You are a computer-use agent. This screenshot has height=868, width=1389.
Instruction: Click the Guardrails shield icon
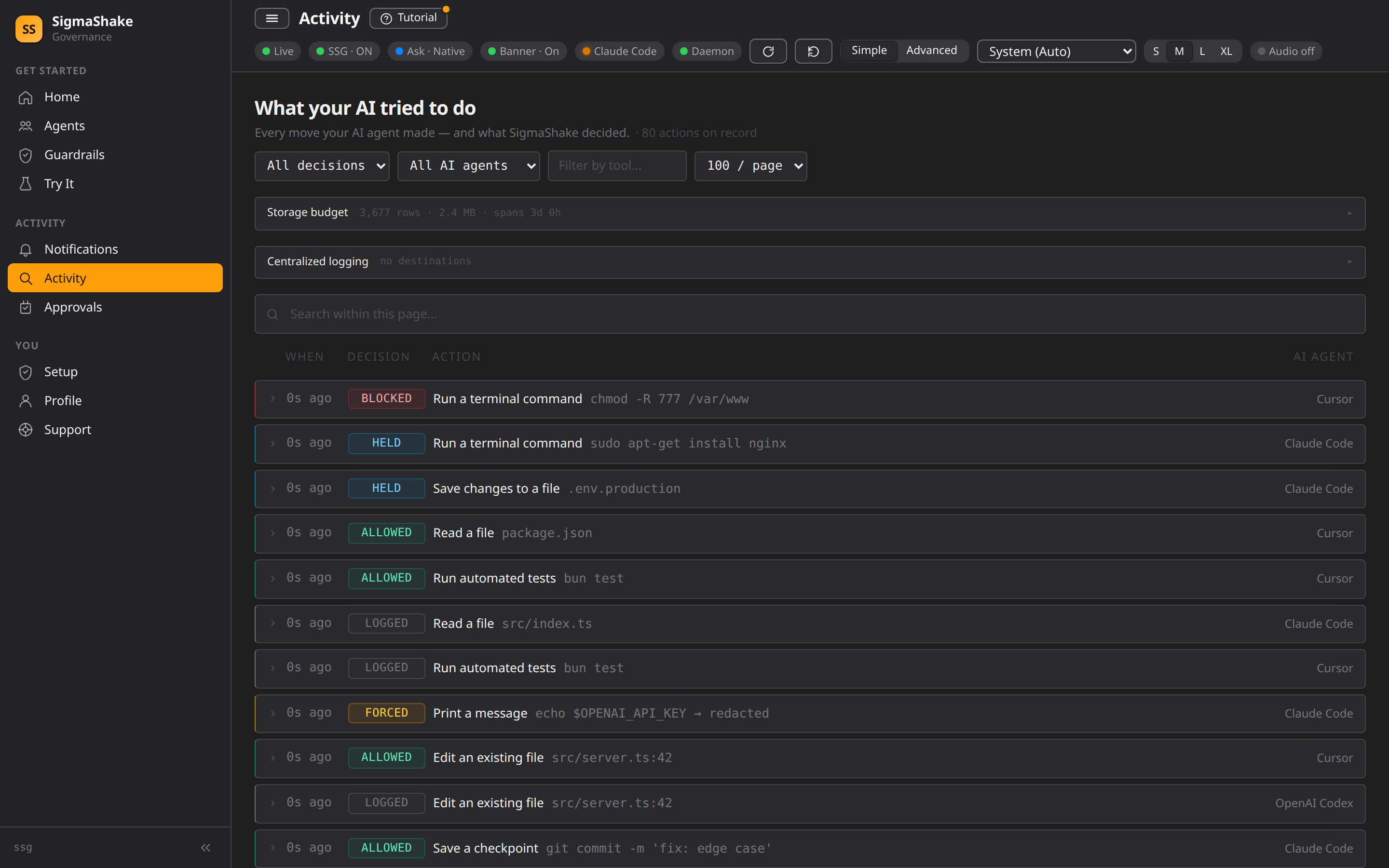point(25,155)
